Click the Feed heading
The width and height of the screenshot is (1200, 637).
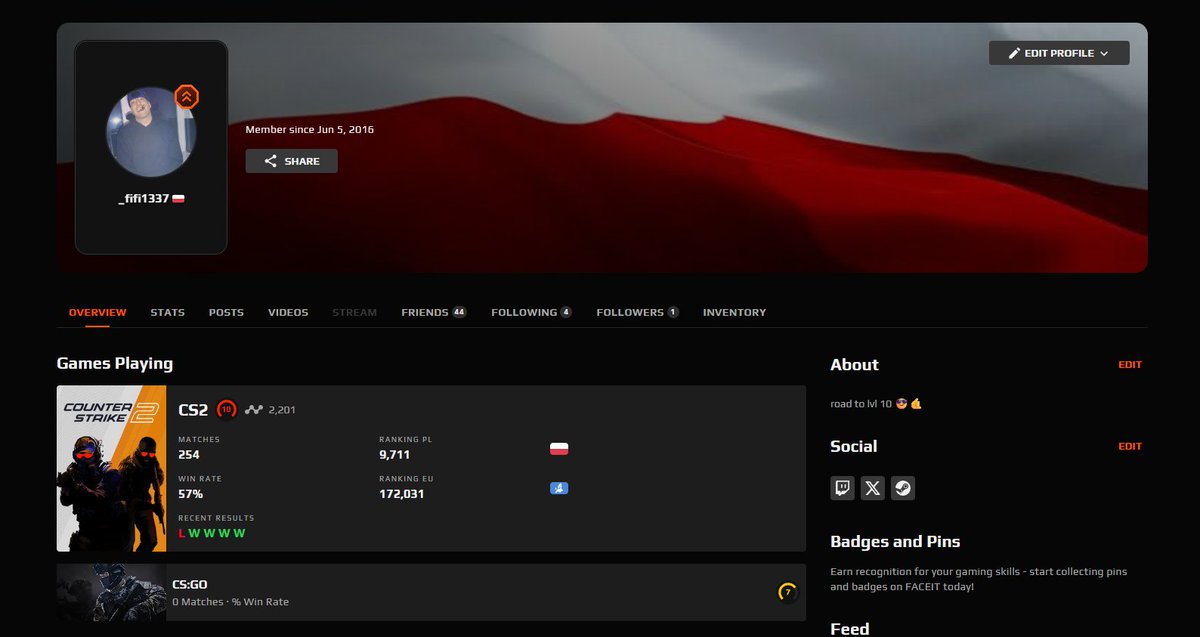(x=850, y=628)
